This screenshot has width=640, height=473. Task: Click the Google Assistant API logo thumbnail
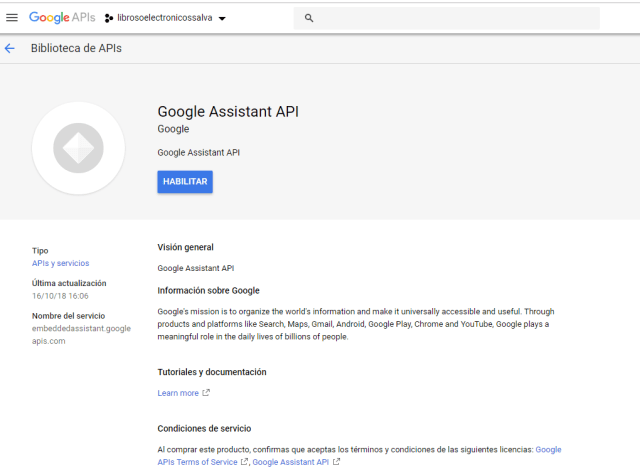click(x=78, y=148)
